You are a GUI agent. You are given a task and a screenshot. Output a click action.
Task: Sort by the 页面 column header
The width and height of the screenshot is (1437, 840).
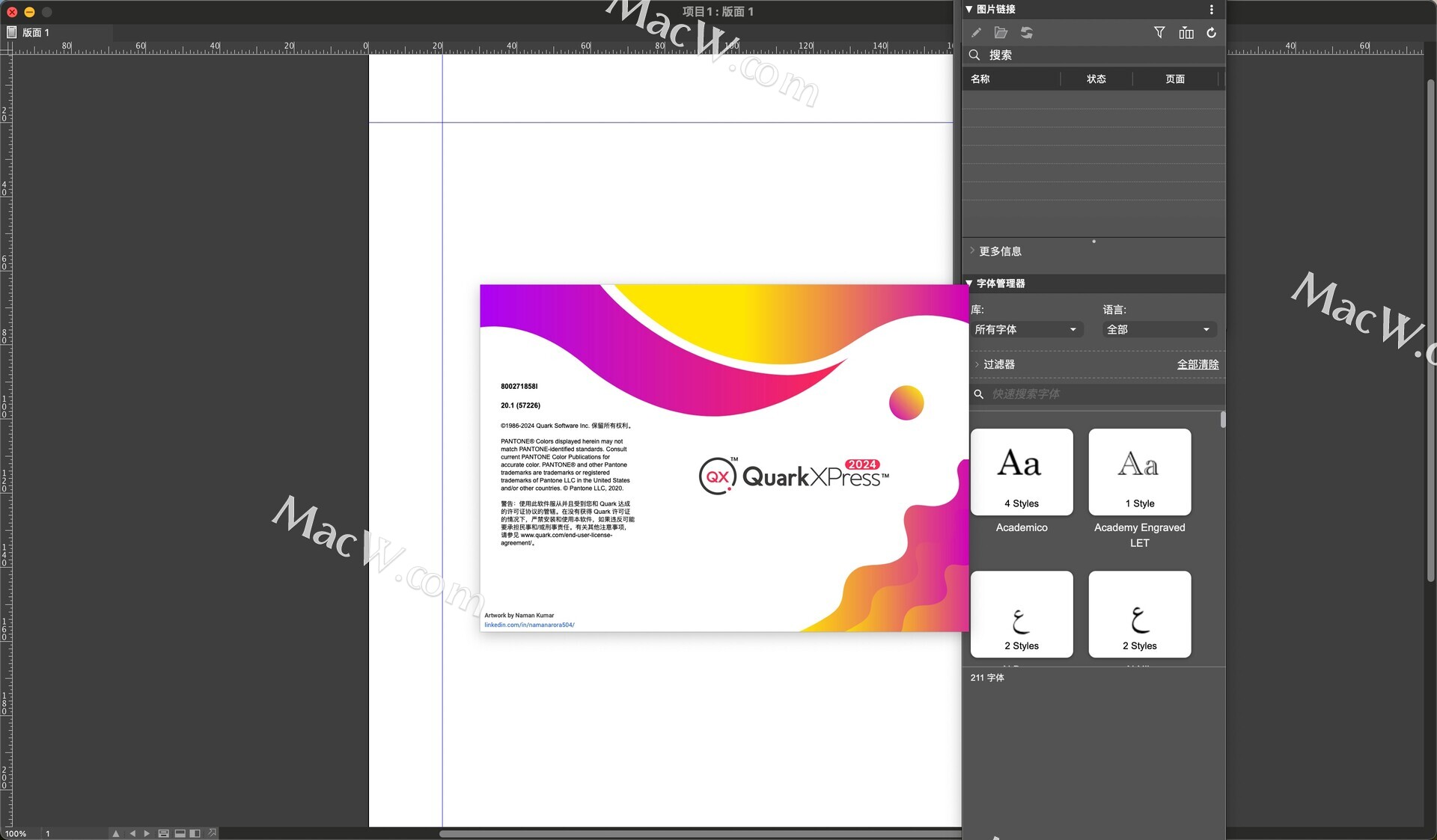point(1175,79)
